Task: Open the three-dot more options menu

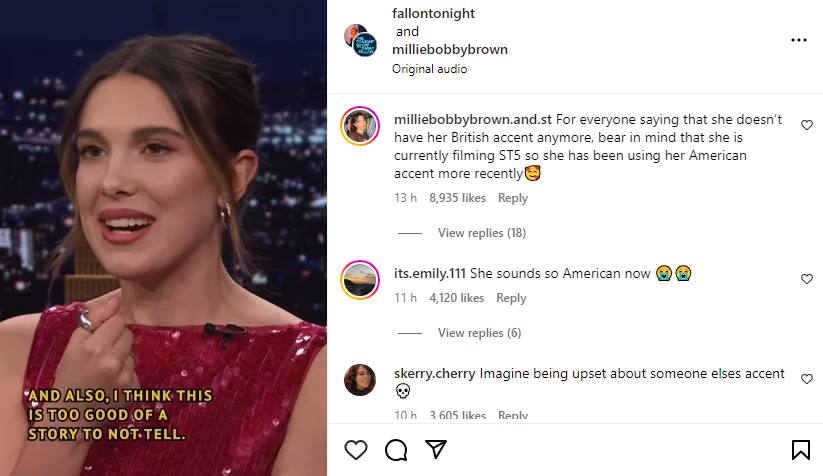Action: click(798, 40)
